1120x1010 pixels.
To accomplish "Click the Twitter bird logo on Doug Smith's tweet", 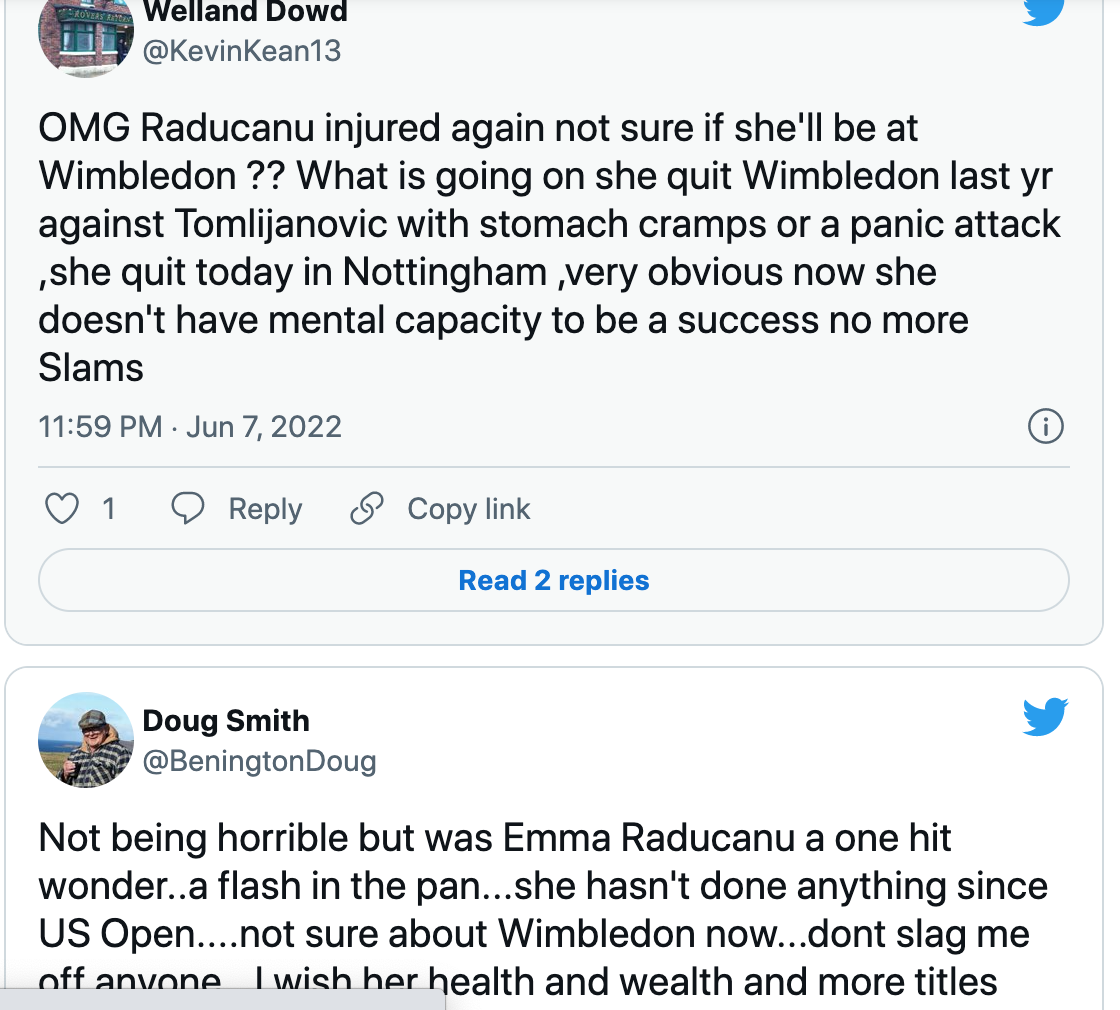I will point(1045,717).
